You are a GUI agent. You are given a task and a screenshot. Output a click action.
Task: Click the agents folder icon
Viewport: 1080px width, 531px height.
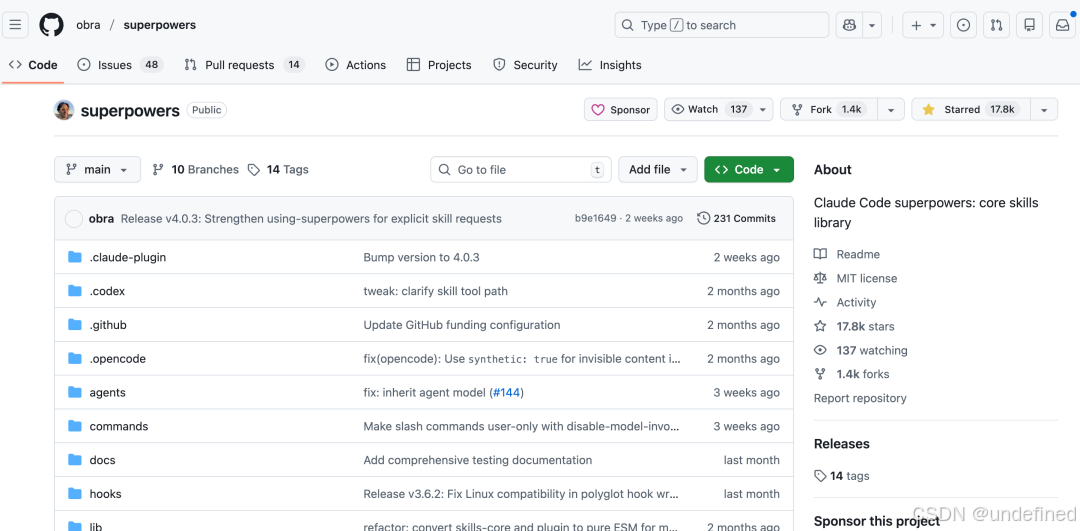75,392
